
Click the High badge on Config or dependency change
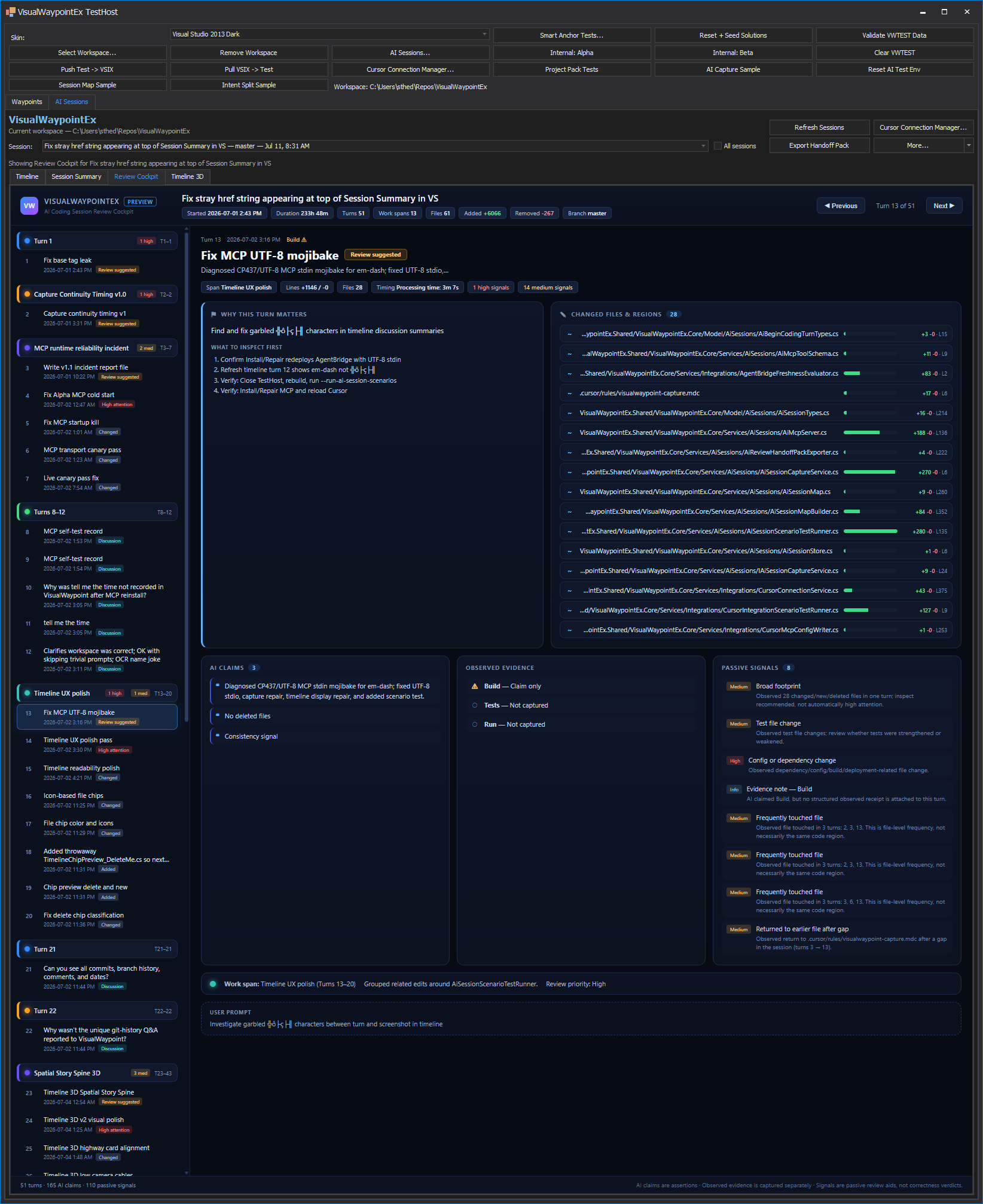(x=735, y=761)
